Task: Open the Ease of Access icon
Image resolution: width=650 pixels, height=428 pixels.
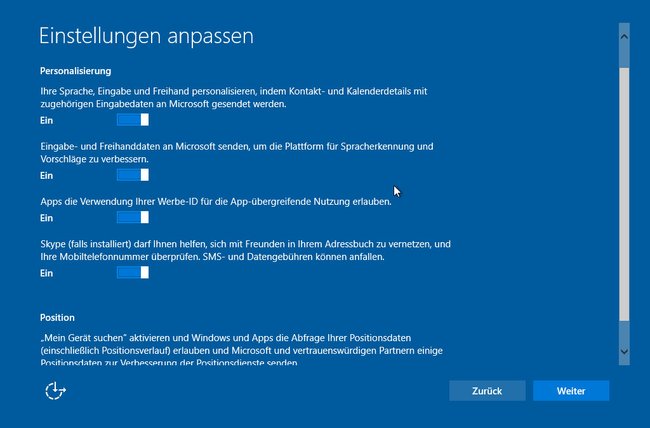Action: (x=55, y=391)
